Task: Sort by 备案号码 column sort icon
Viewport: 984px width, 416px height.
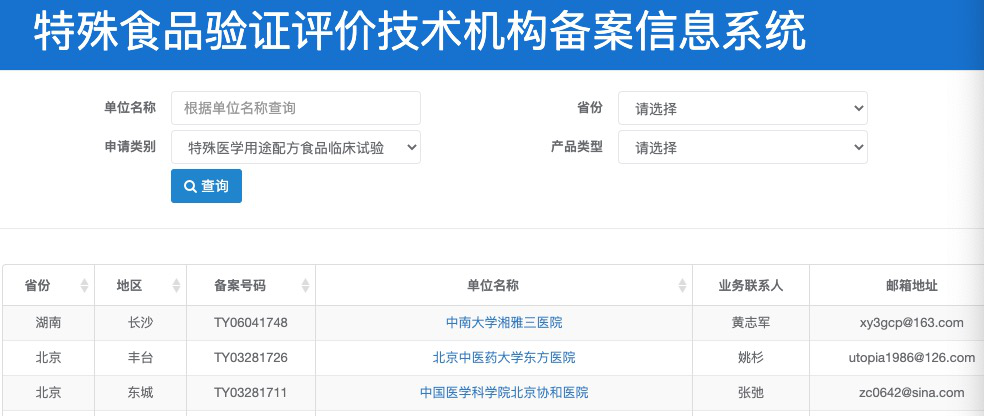Action: coord(305,286)
